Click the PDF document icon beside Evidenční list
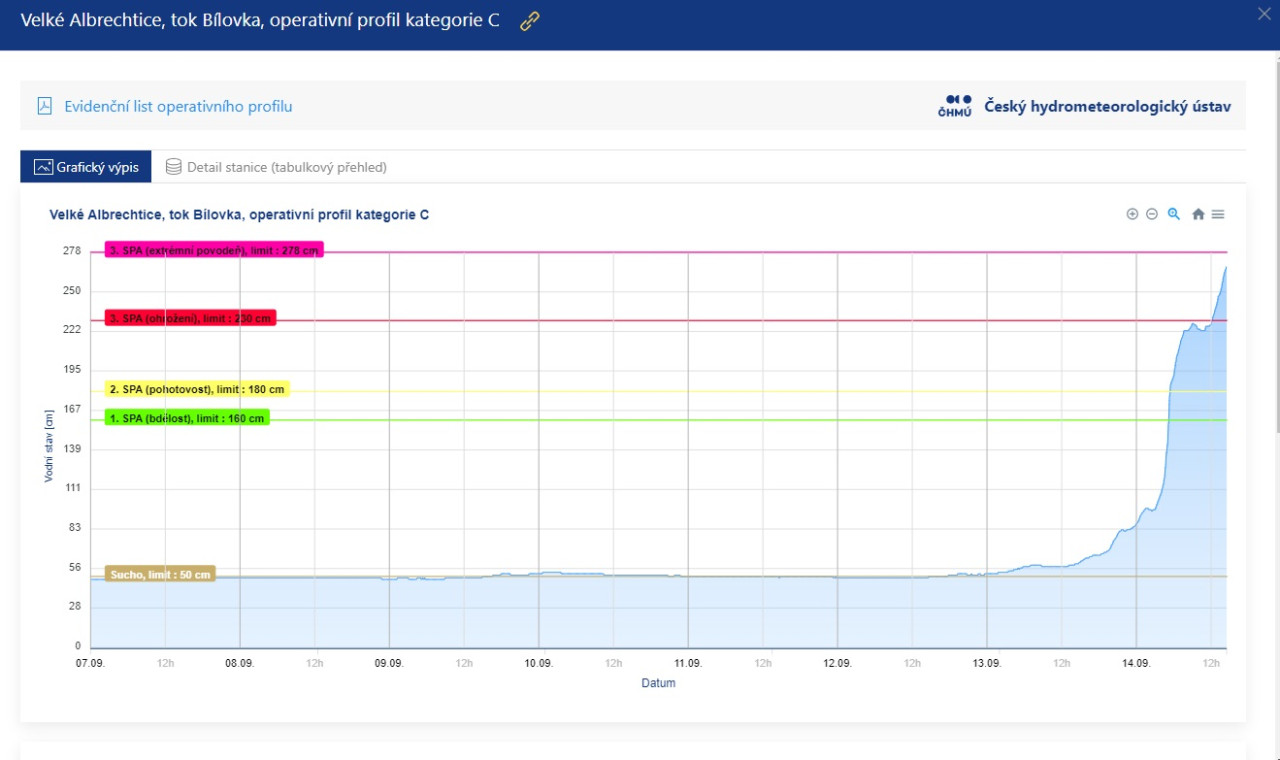This screenshot has height=760, width=1280. (44, 106)
